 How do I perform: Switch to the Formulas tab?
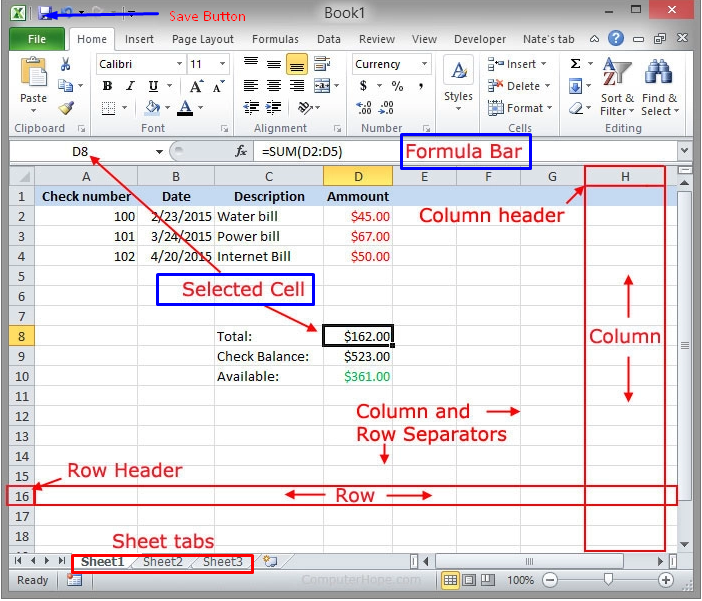pos(275,39)
